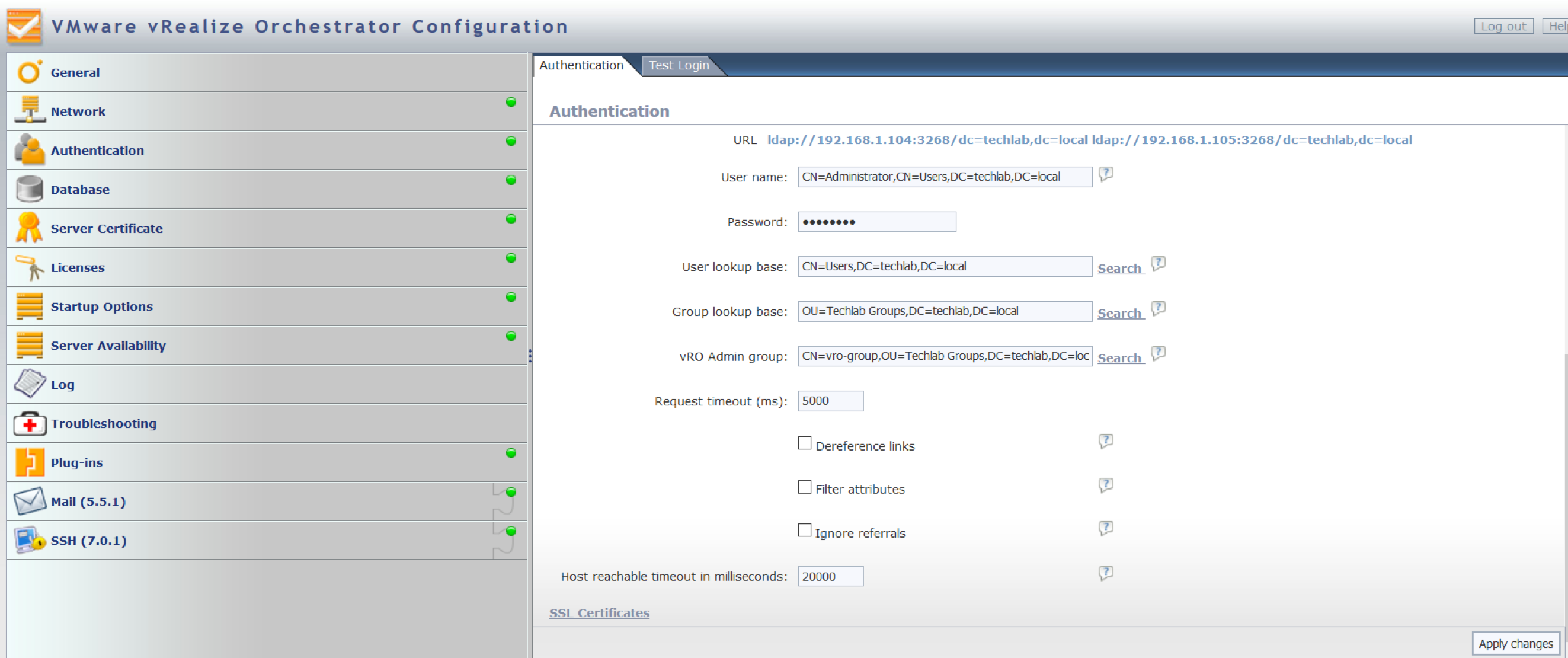Click green status indicator on Network row
This screenshot has width=1568, height=658.
click(511, 101)
